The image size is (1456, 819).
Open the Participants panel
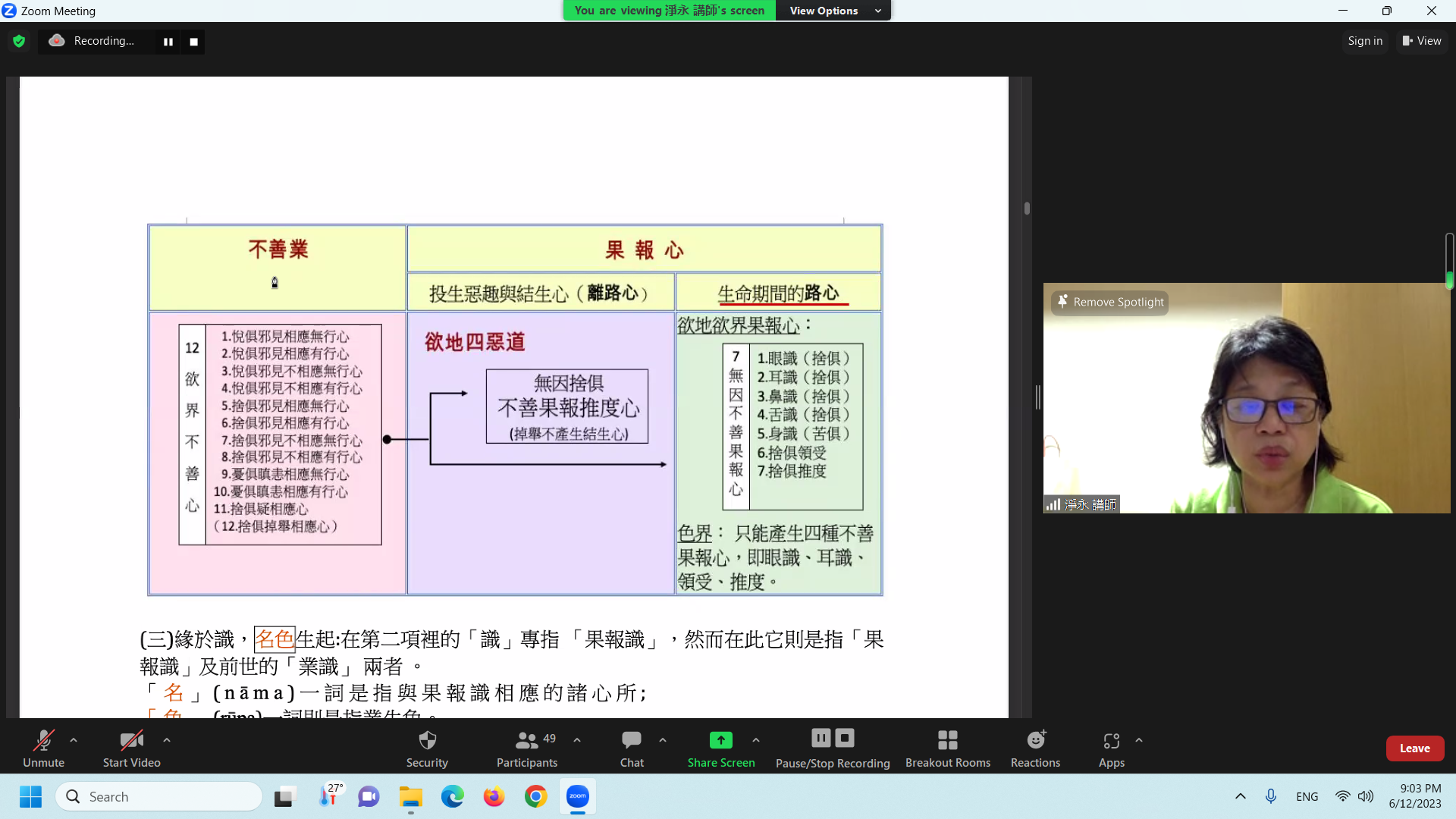click(526, 740)
